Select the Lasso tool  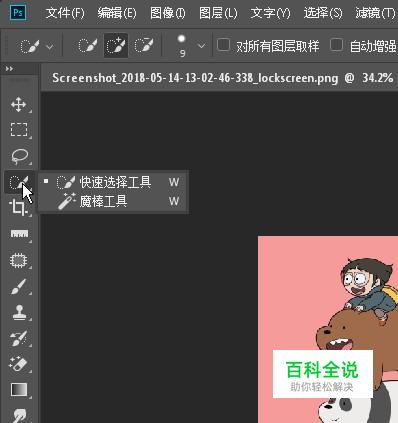(19, 156)
